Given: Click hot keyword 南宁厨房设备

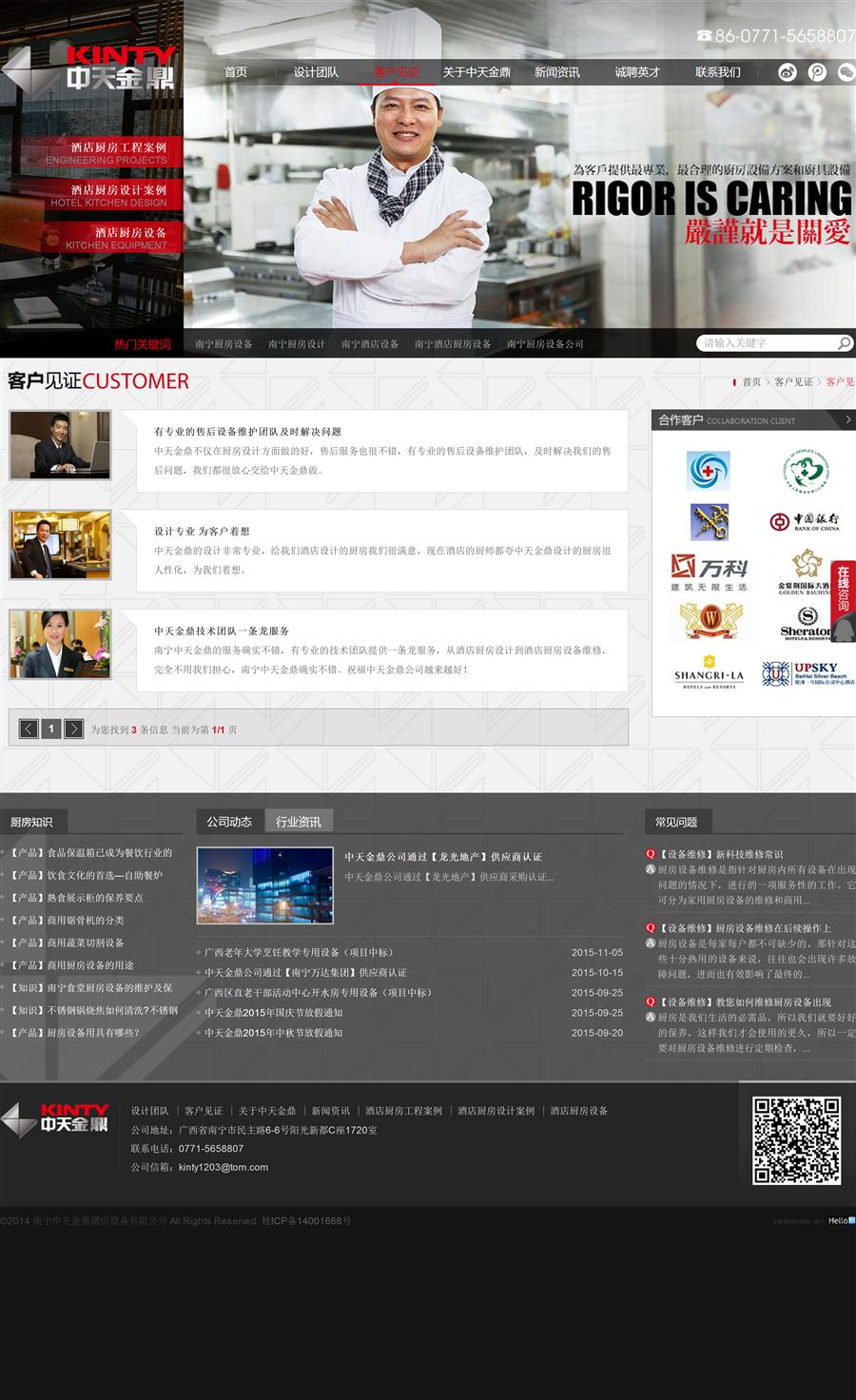Looking at the screenshot, I should pyautogui.click(x=224, y=344).
